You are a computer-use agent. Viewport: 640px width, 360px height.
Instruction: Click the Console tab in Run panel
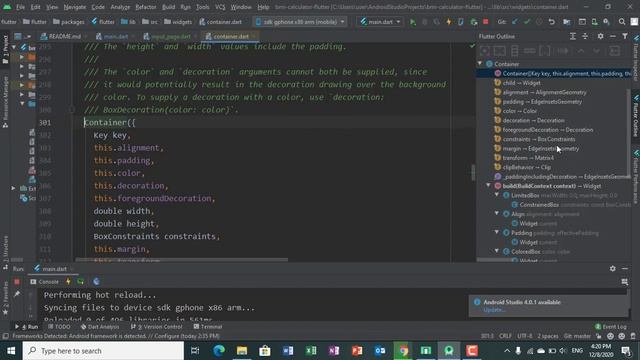coord(44,282)
